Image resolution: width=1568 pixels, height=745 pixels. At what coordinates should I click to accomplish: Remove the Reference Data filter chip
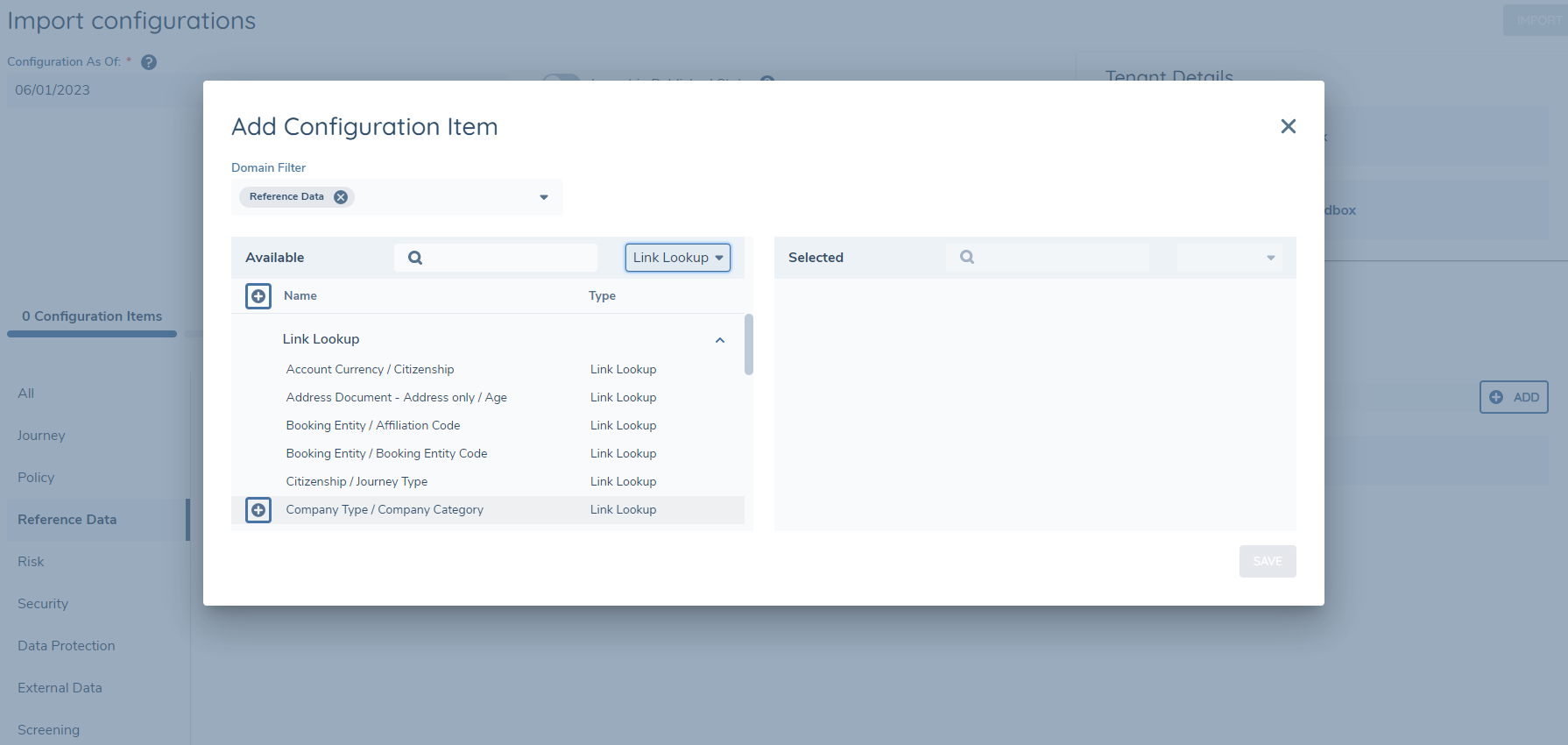(x=341, y=197)
